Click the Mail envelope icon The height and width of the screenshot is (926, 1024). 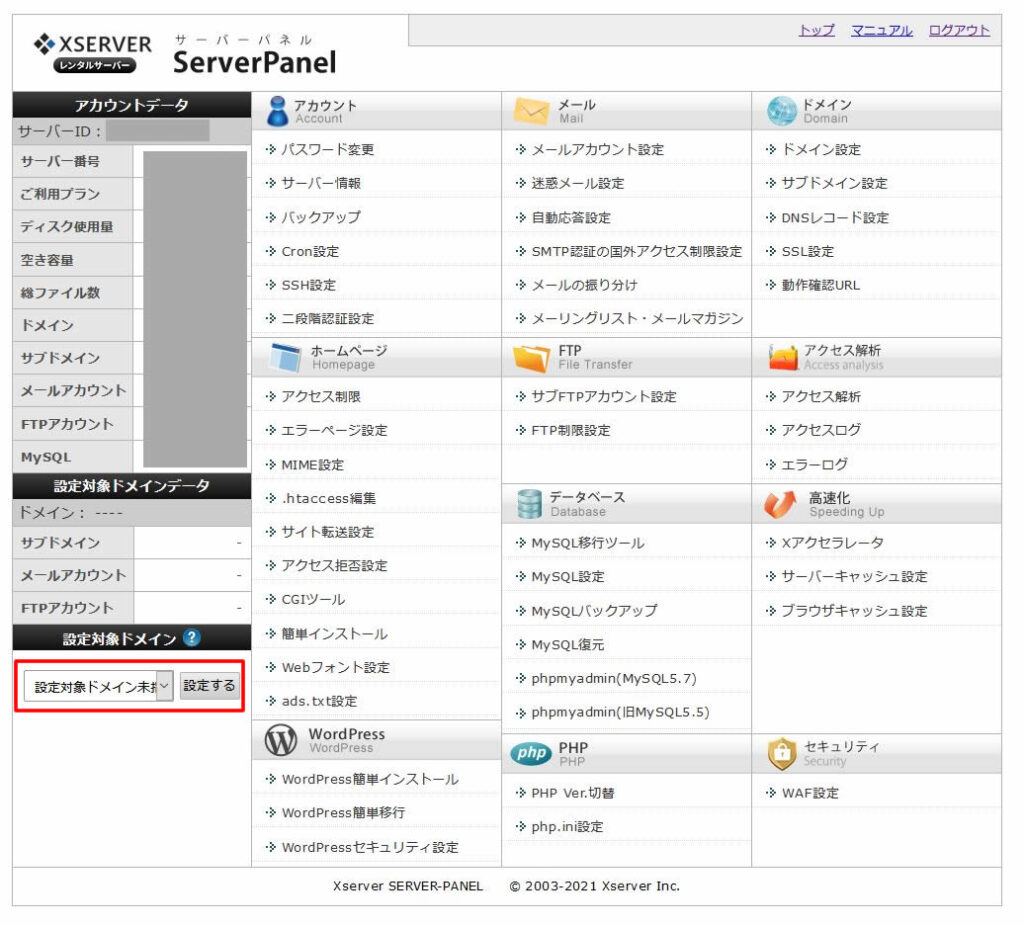pyautogui.click(x=531, y=111)
